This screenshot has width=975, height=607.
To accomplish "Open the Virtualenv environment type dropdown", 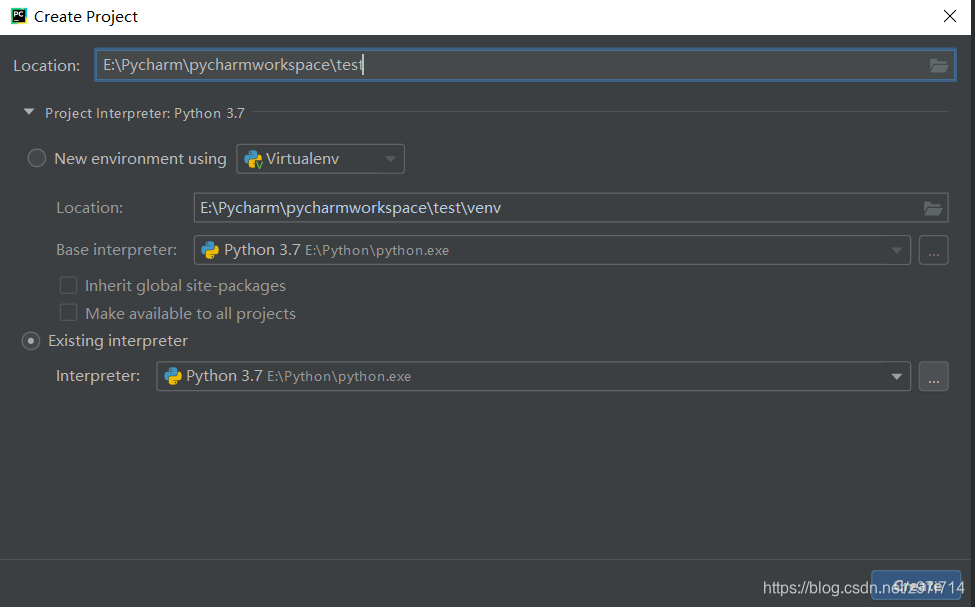I will tap(320, 159).
